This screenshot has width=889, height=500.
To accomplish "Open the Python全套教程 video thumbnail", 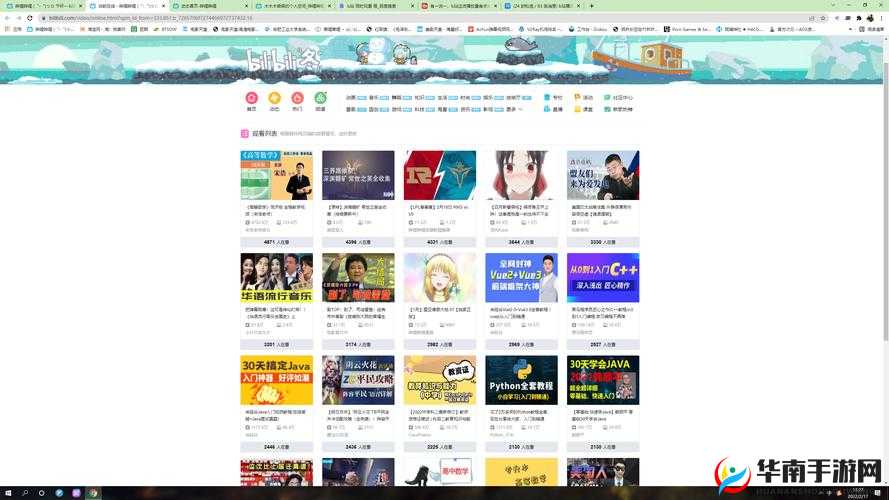I will (521, 380).
